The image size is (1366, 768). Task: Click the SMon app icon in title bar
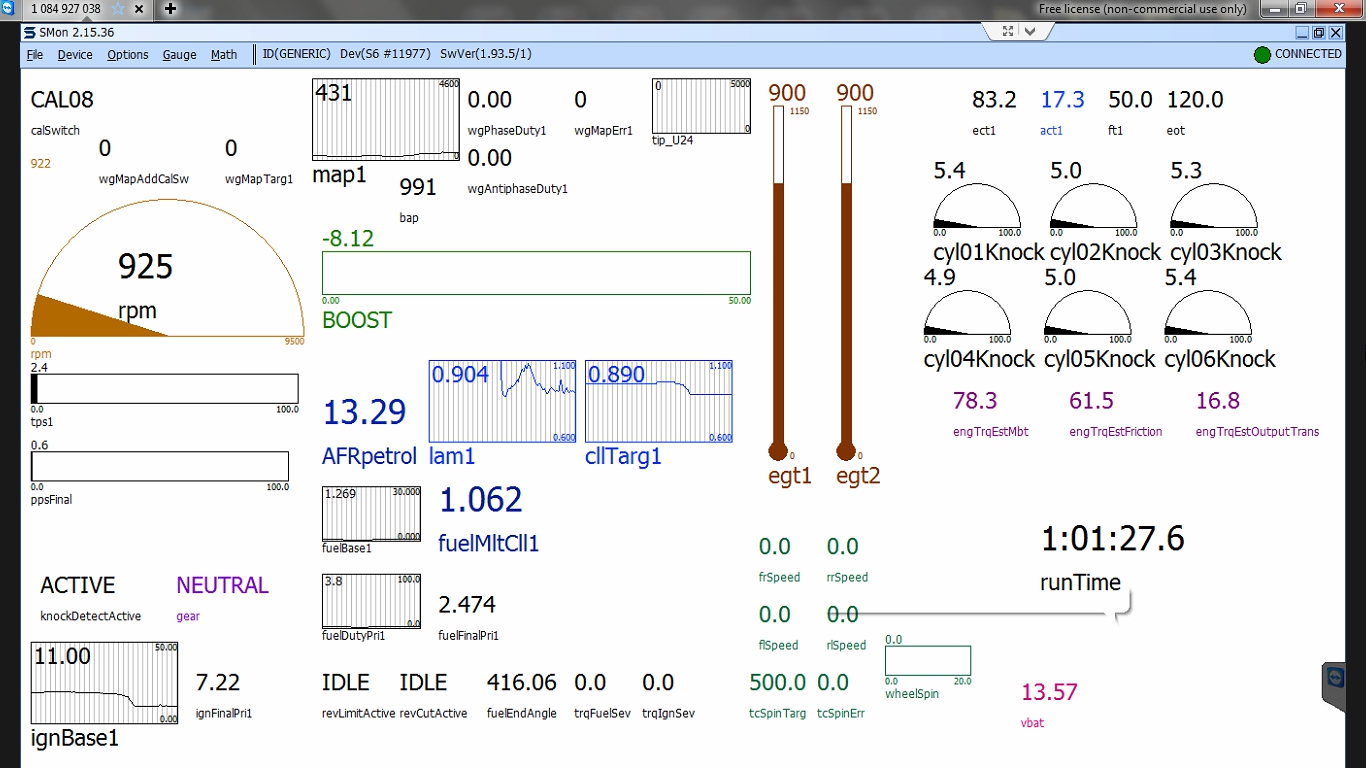(30, 33)
